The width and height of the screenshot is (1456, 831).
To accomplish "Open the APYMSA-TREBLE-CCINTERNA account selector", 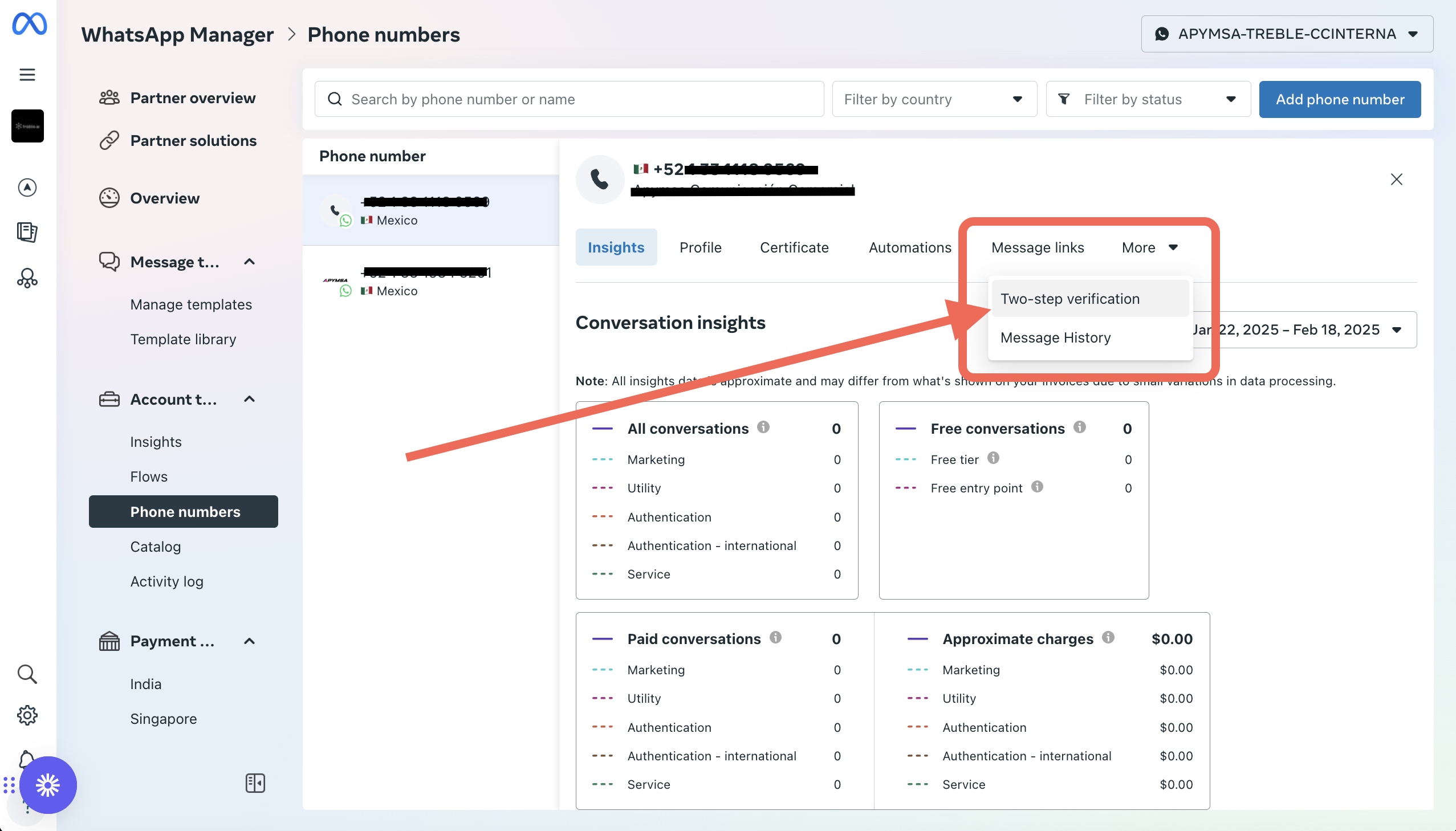I will [1287, 34].
